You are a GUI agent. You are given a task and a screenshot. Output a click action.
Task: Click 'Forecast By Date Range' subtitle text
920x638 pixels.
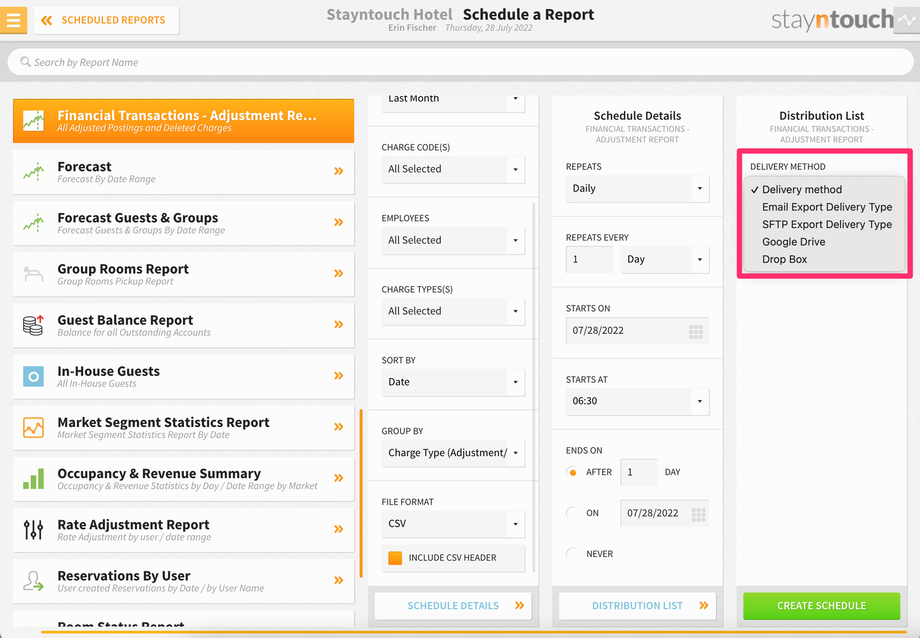106,179
